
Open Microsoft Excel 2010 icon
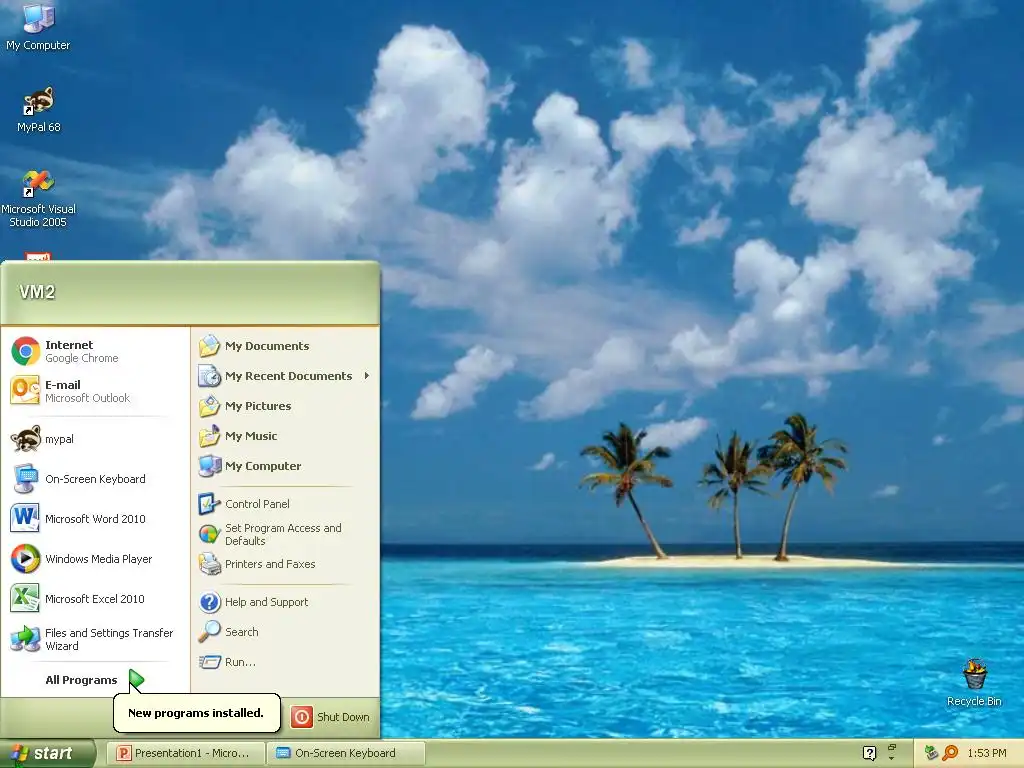coord(25,598)
